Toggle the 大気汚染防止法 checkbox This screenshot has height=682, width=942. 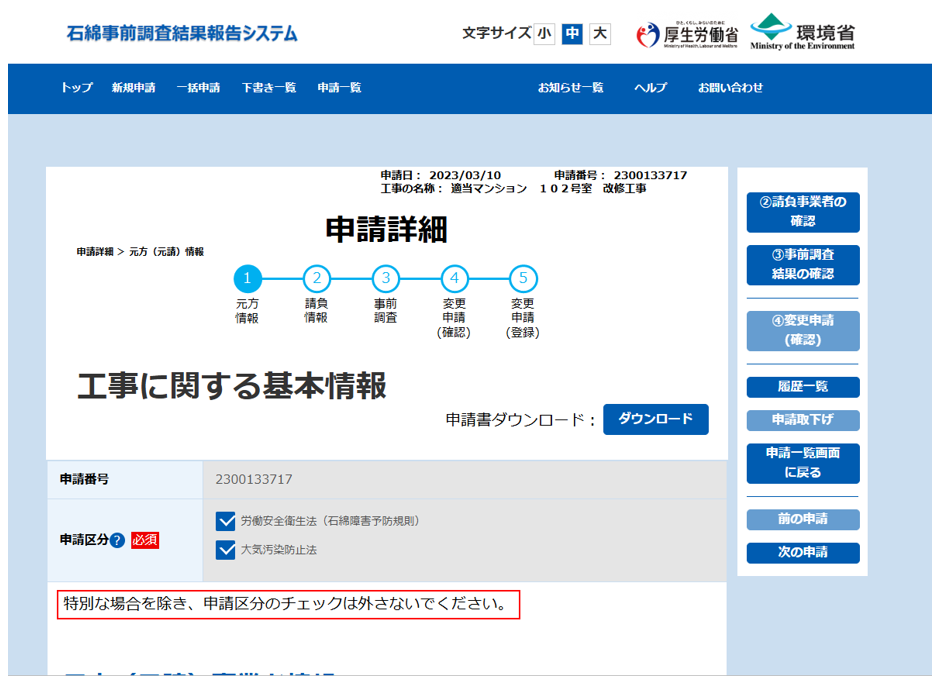[x=225, y=549]
